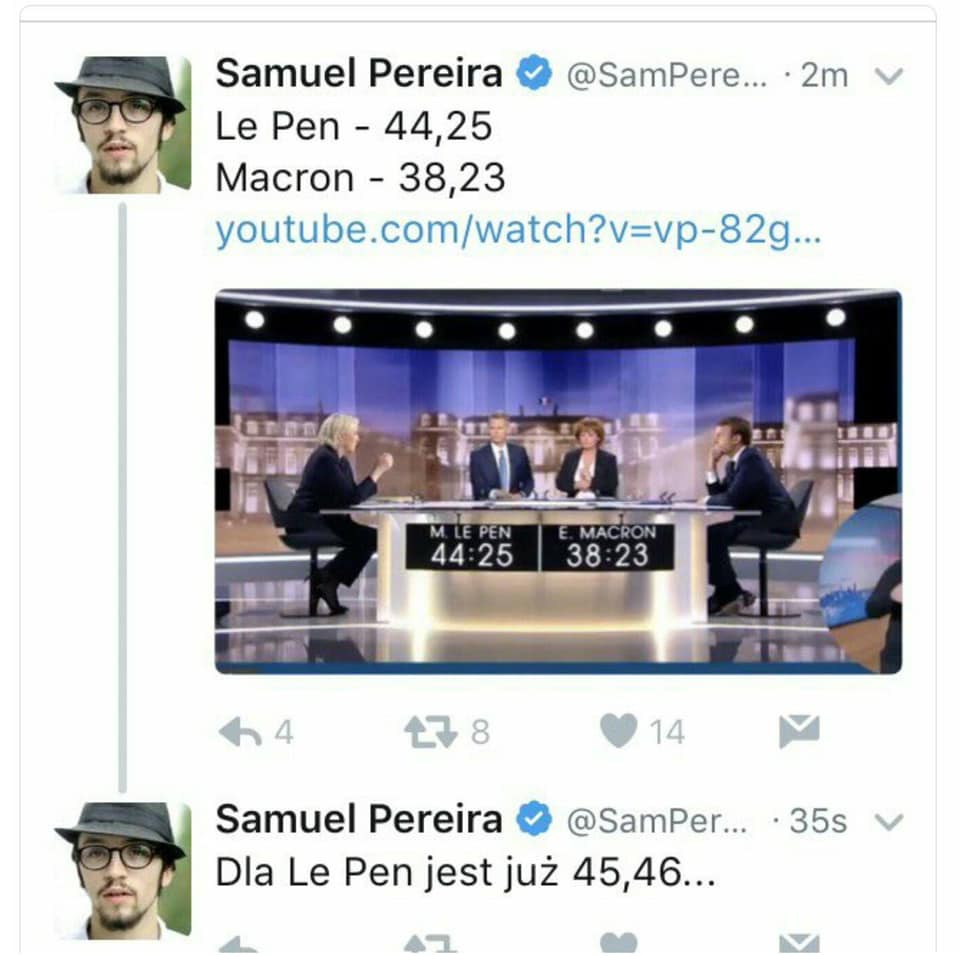
Task: Open verified badge on second tweet name
Action: pos(534,818)
